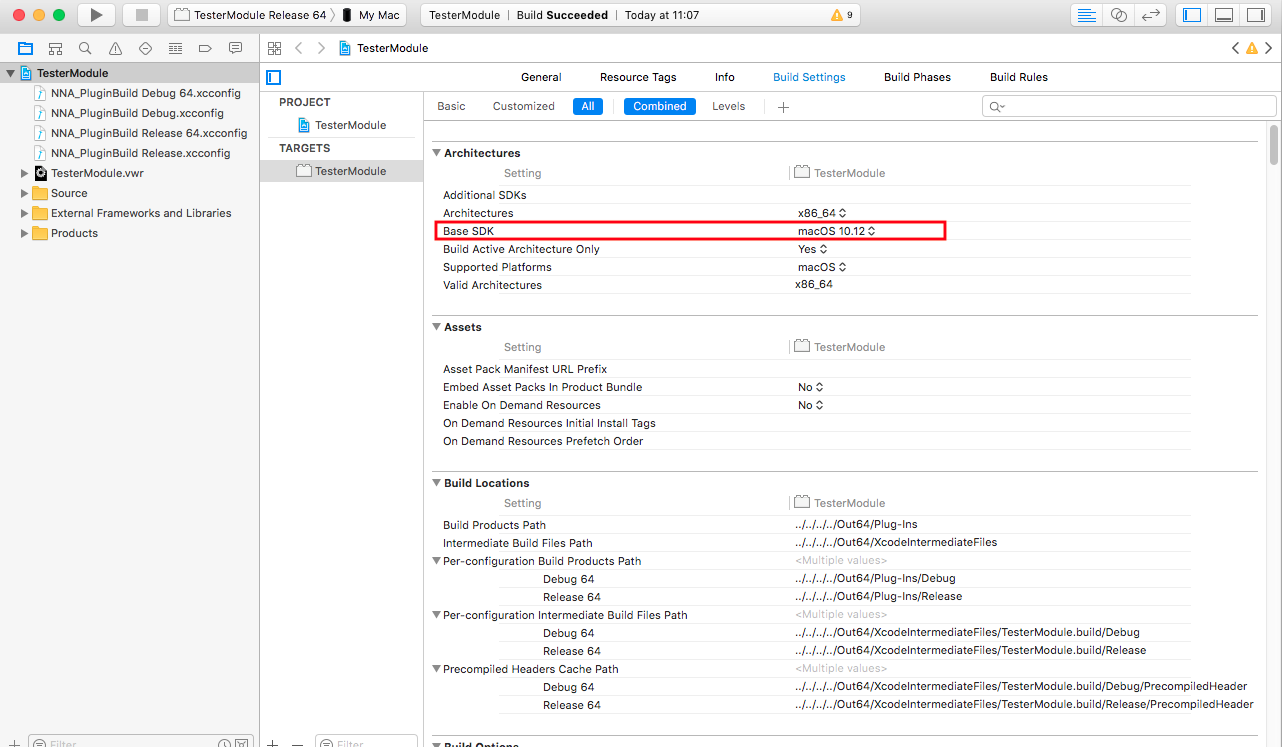The image size is (1282, 747).
Task: Remove the selected target with minus button
Action: pos(297,743)
